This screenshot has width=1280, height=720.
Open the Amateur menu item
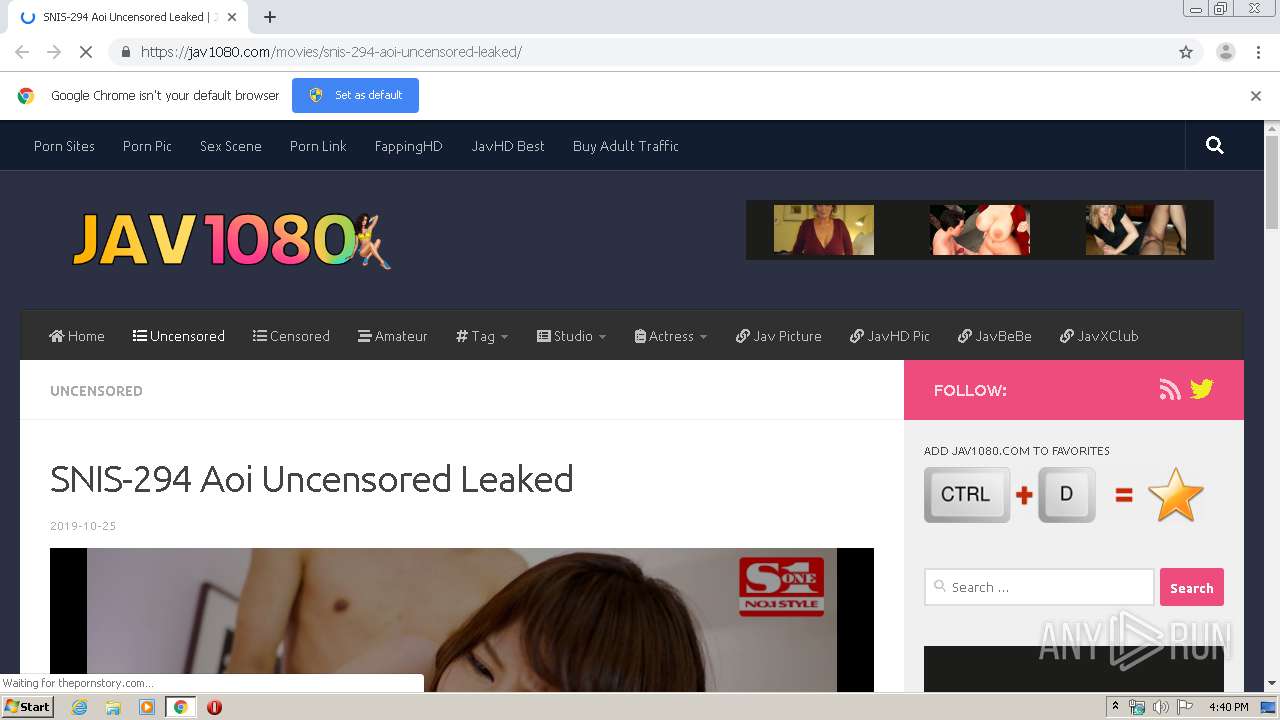point(393,336)
